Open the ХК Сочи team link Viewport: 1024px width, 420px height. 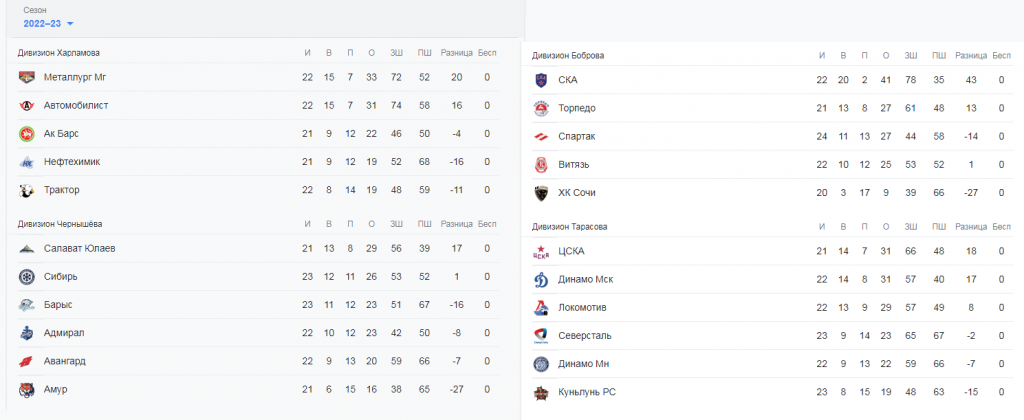577,193
